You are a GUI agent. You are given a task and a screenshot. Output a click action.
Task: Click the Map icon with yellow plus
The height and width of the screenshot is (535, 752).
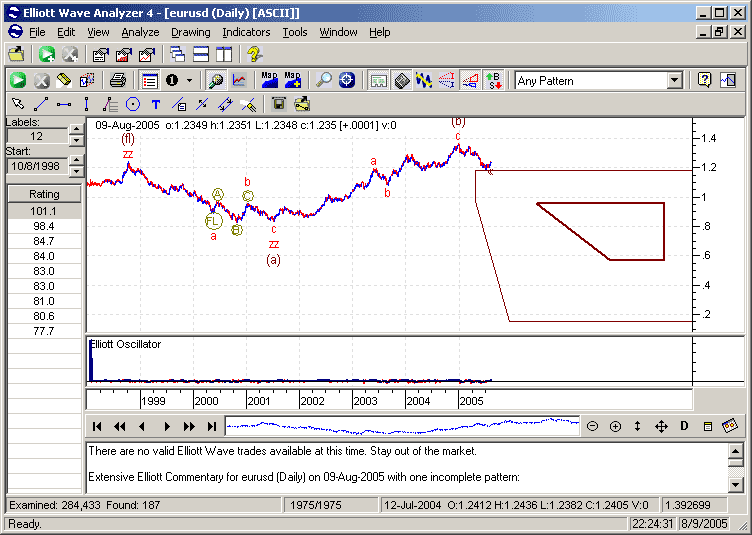pyautogui.click(x=293, y=80)
